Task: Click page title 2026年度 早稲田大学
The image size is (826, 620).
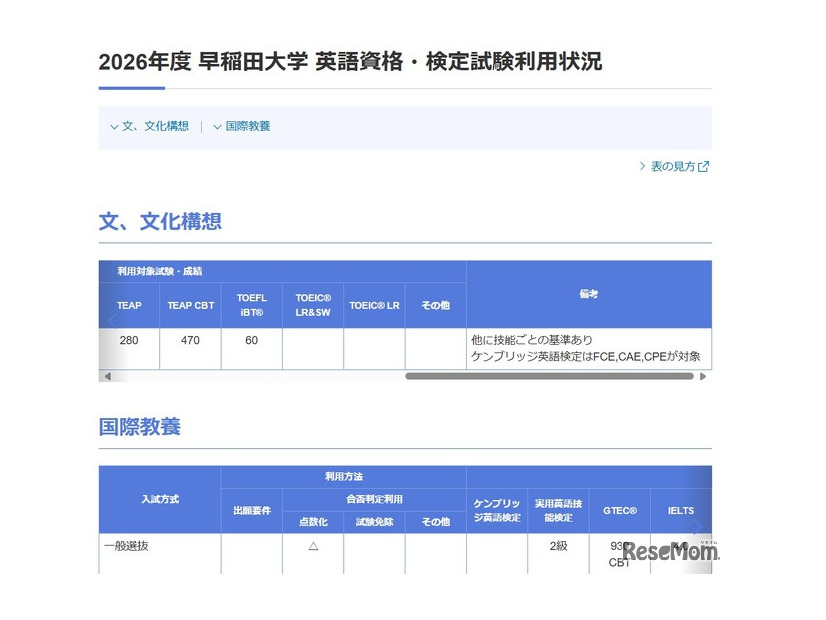Action: pos(350,62)
